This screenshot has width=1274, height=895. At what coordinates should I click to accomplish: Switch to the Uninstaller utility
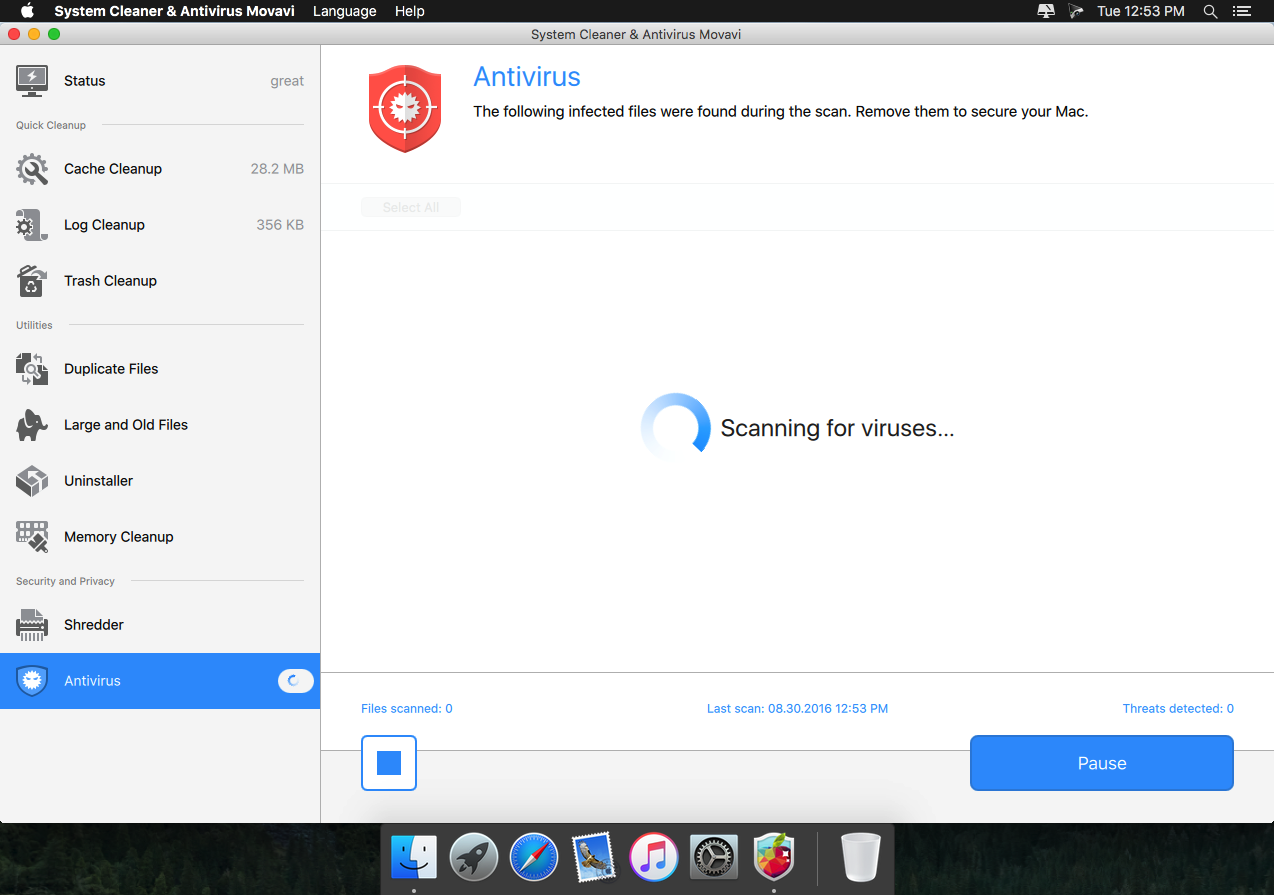pyautogui.click(x=160, y=481)
